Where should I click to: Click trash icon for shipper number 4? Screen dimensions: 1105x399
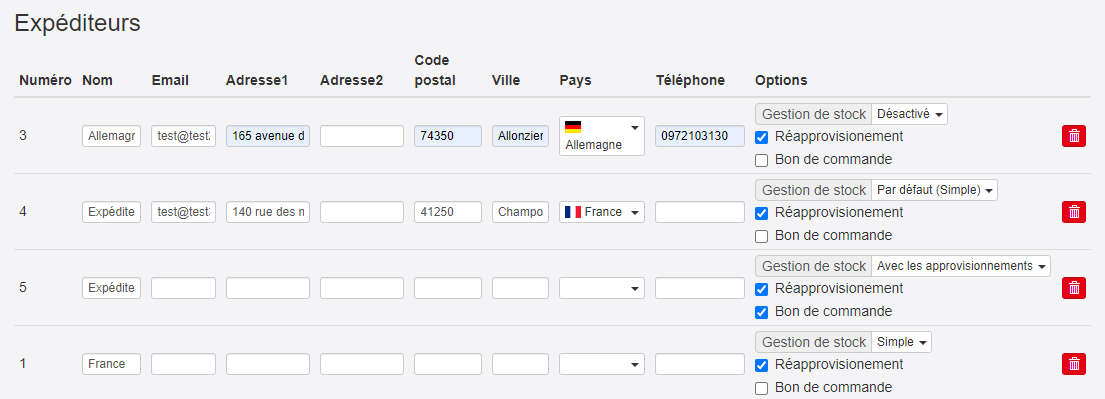coord(1073,211)
